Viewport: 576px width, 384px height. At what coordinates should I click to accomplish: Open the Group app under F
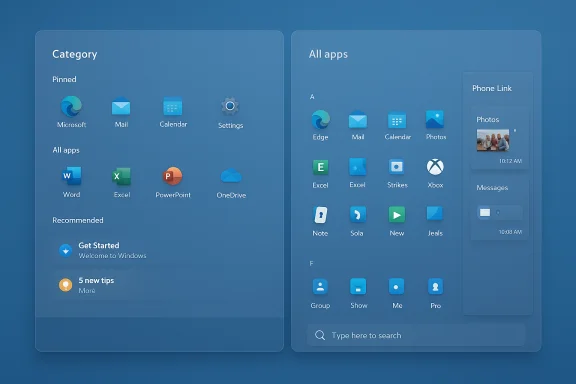point(320,287)
